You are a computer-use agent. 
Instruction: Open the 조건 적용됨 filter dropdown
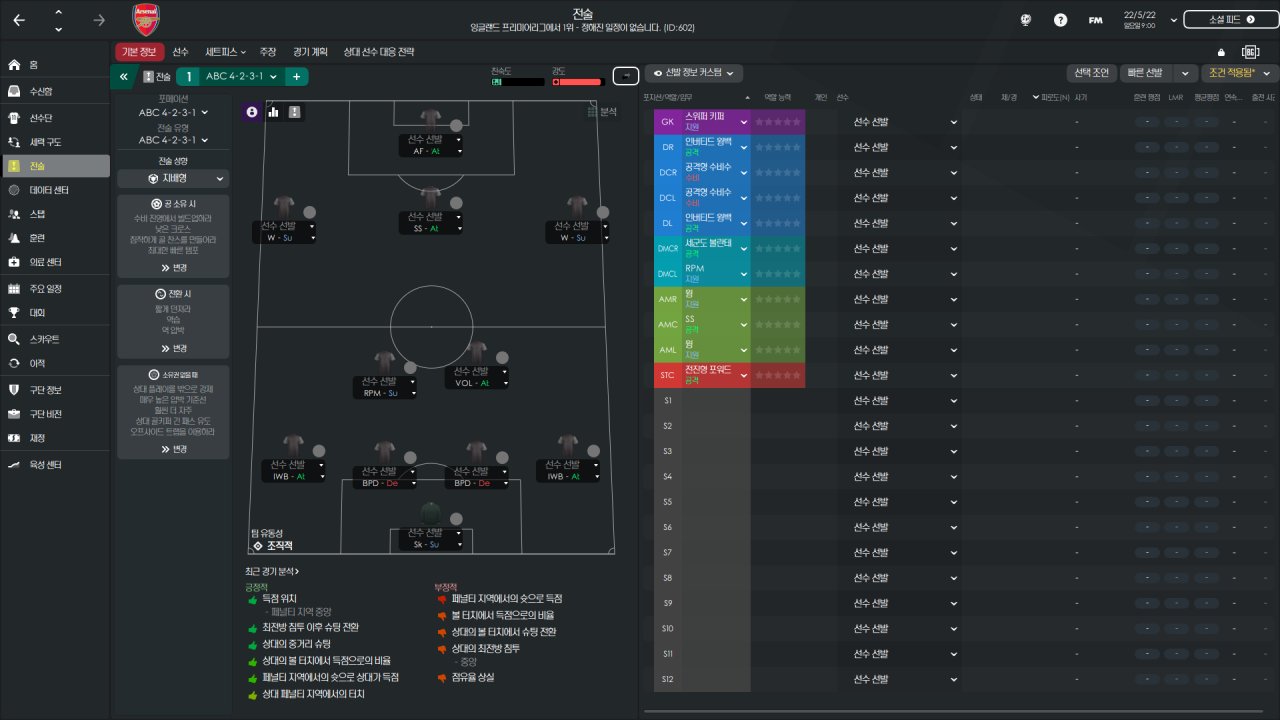click(1240, 73)
